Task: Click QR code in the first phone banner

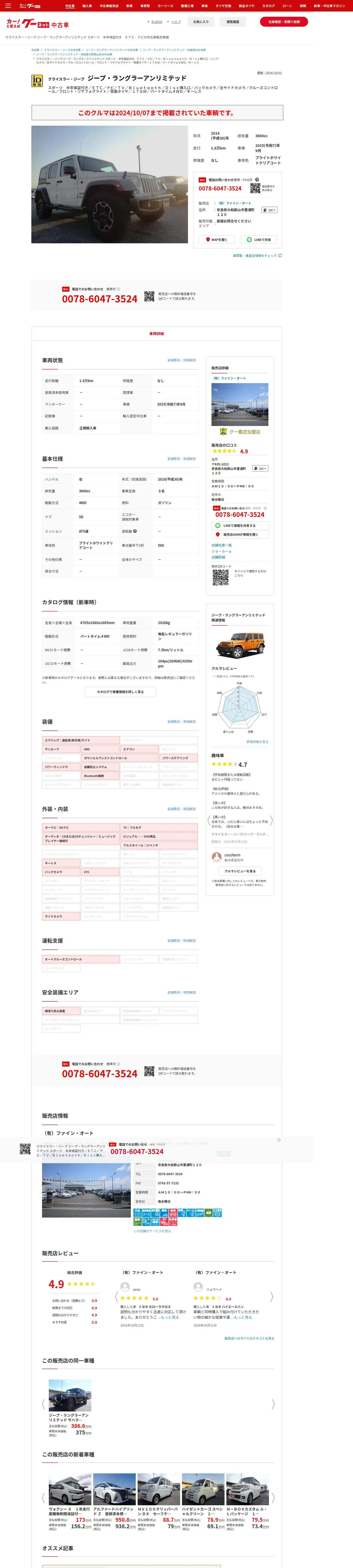Action: pos(149,296)
